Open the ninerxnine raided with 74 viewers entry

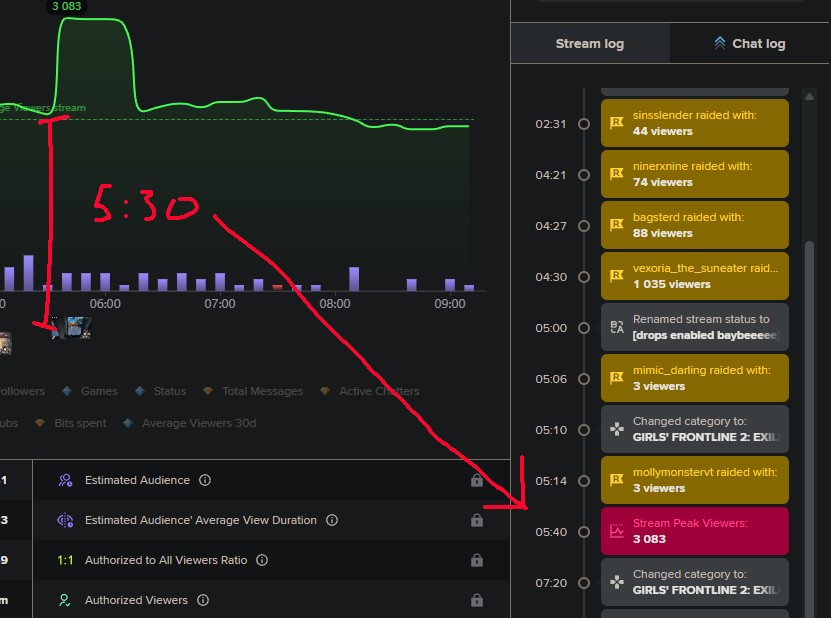click(695, 174)
